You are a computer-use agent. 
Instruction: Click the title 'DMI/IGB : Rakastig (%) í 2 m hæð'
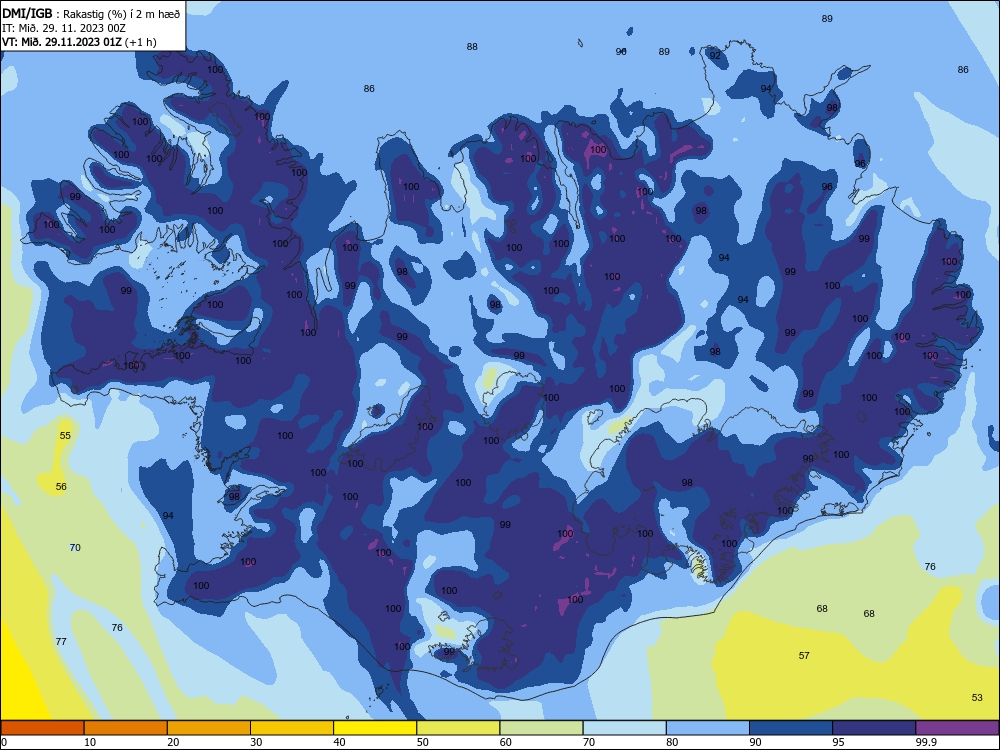[x=91, y=13]
